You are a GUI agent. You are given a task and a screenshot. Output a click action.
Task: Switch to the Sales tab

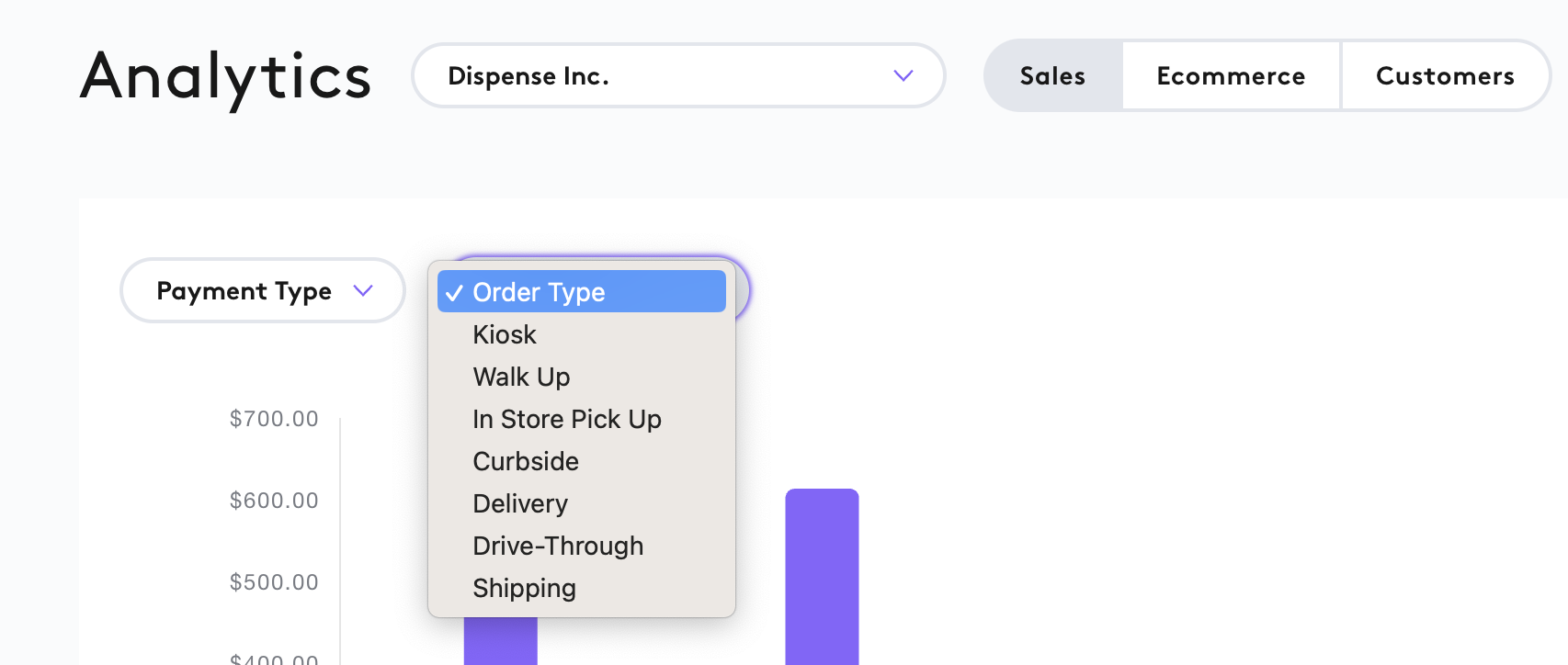1052,75
